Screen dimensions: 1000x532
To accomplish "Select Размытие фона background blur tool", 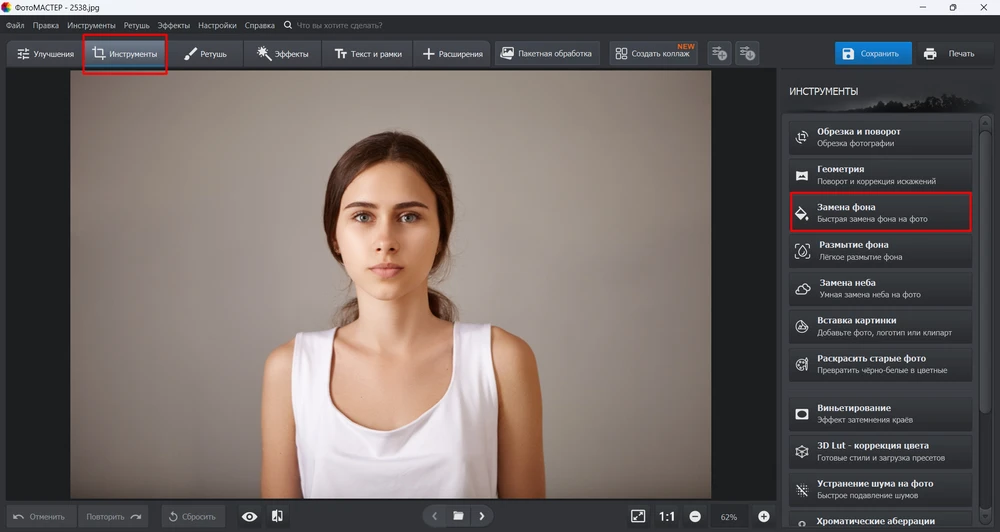I will [880, 251].
